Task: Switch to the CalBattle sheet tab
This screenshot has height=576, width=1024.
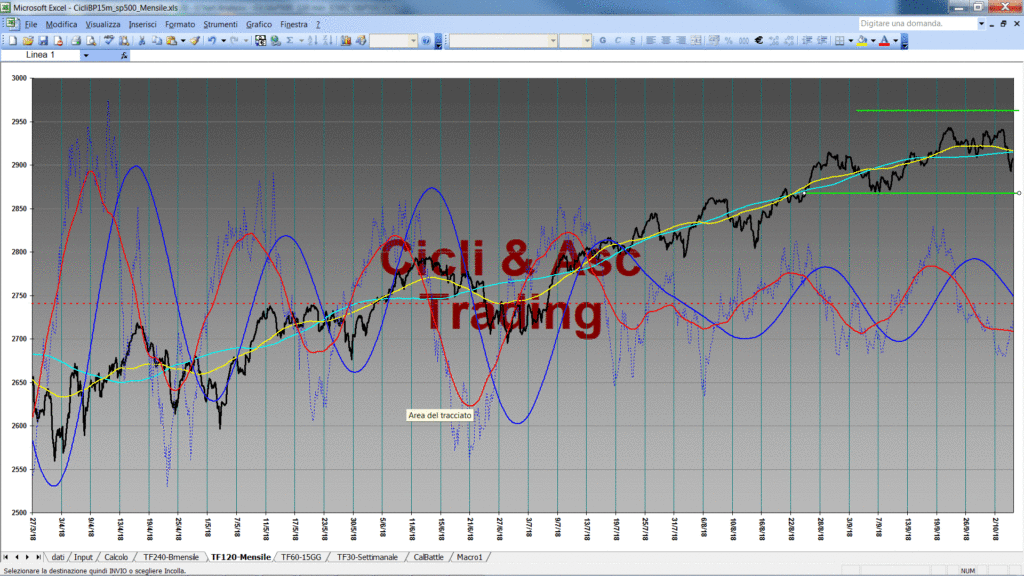Action: click(428, 557)
